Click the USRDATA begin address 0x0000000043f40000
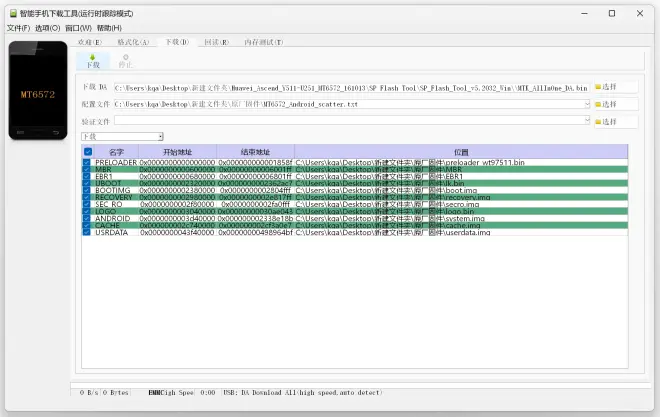The width and height of the screenshot is (660, 417). pos(177,232)
